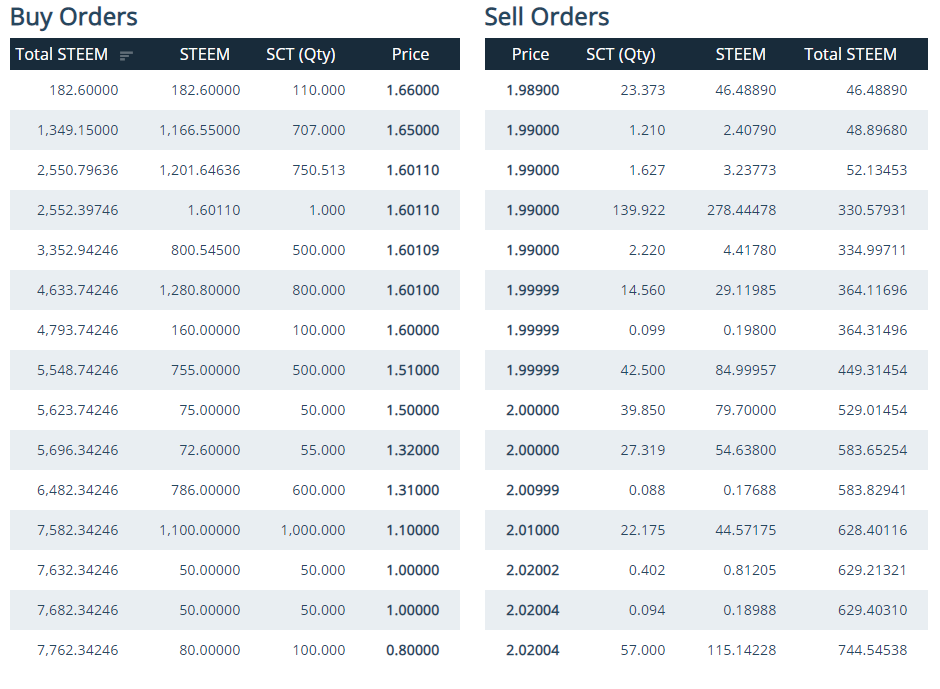The image size is (940, 689).
Task: Click SCT (Qty) header in Buy Orders
Action: (x=300, y=54)
